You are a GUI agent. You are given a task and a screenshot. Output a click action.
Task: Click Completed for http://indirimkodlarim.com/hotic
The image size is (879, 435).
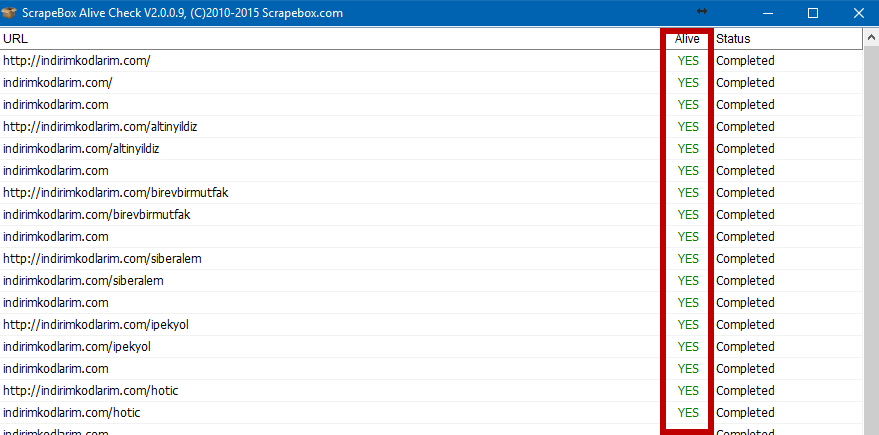tap(745, 391)
